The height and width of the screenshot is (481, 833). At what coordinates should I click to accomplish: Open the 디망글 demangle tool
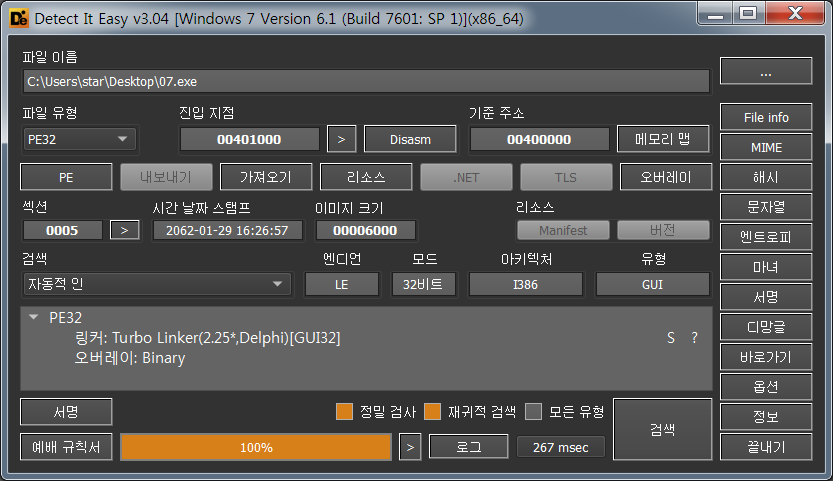tap(766, 327)
